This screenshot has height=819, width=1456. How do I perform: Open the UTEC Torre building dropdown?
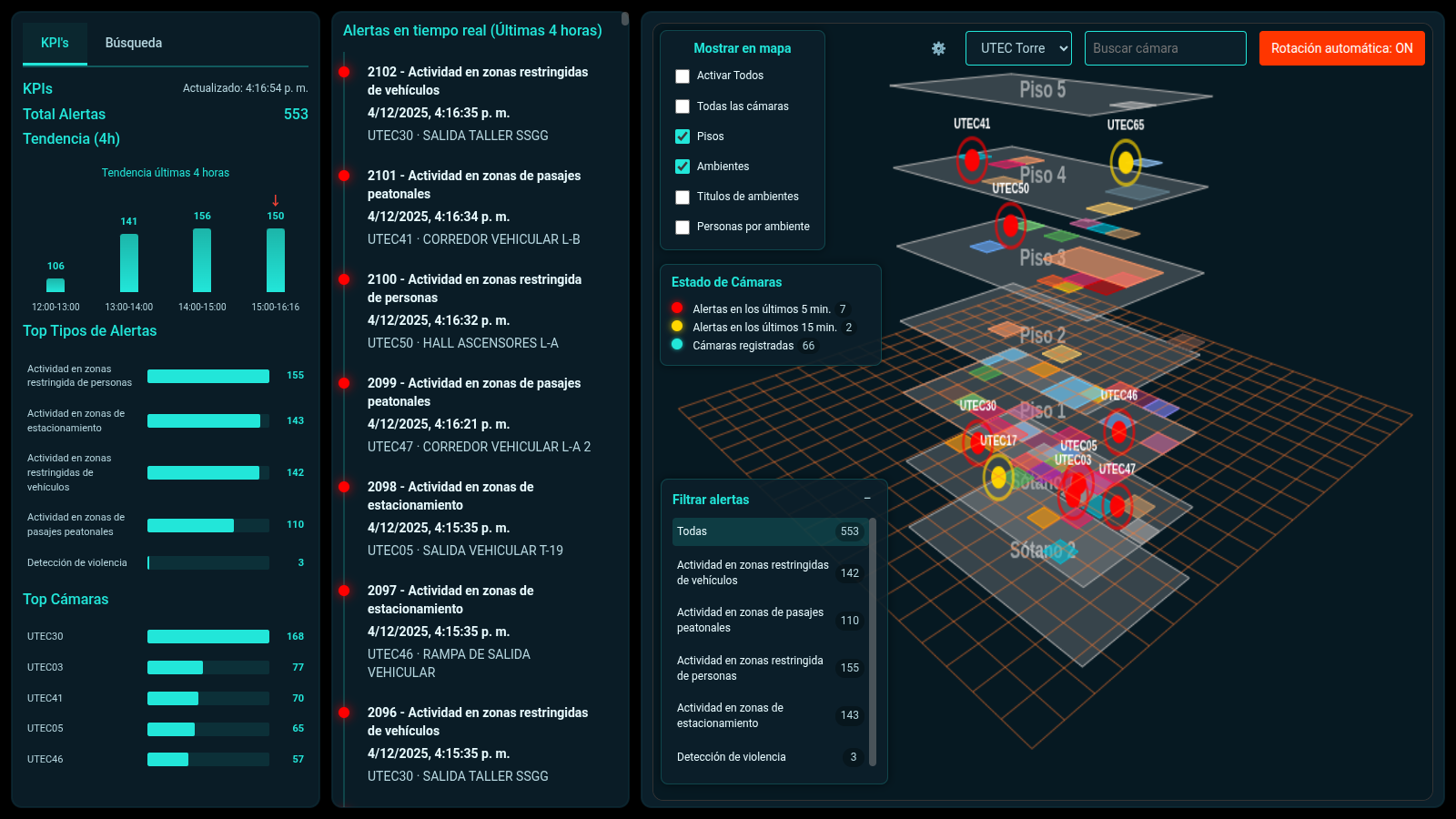coord(1018,48)
